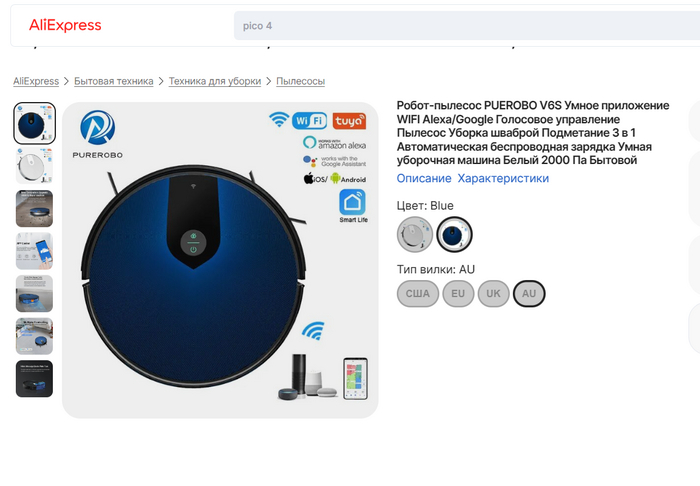
Task: Focus the search field containing pico 4
Action: click(x=467, y=25)
